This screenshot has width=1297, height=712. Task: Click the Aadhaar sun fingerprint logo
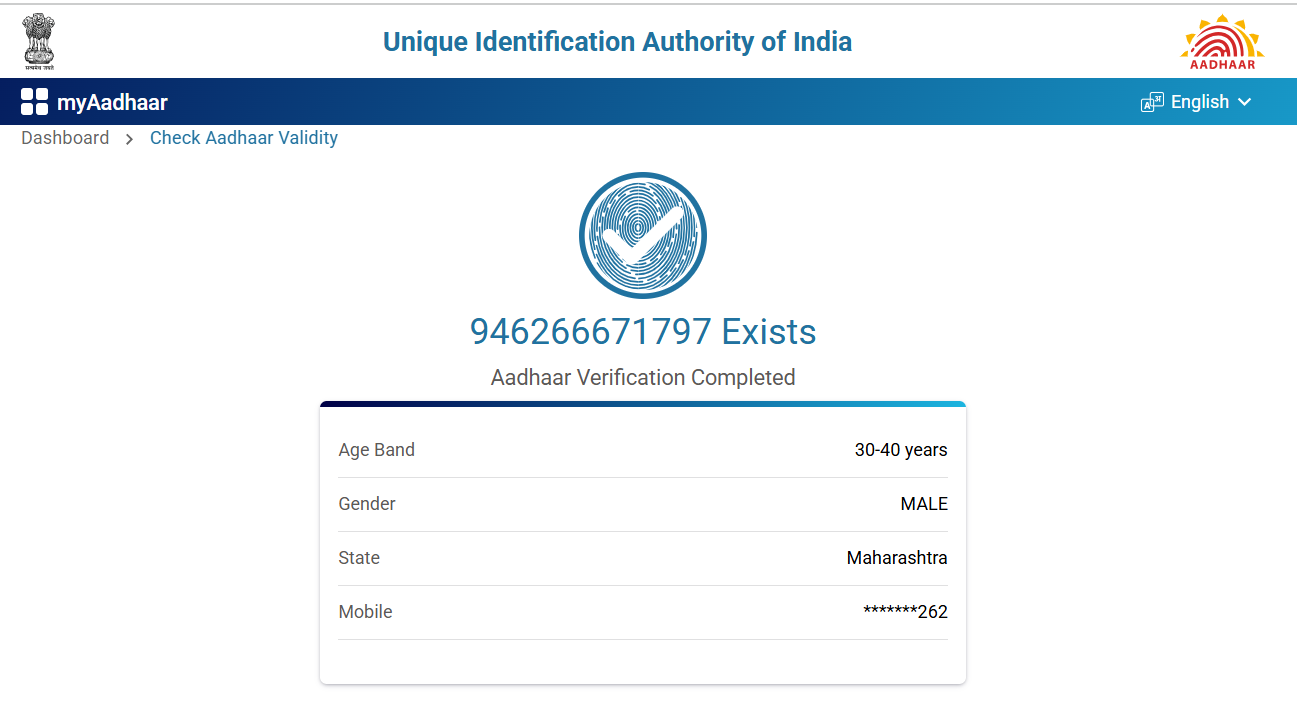point(1222,42)
